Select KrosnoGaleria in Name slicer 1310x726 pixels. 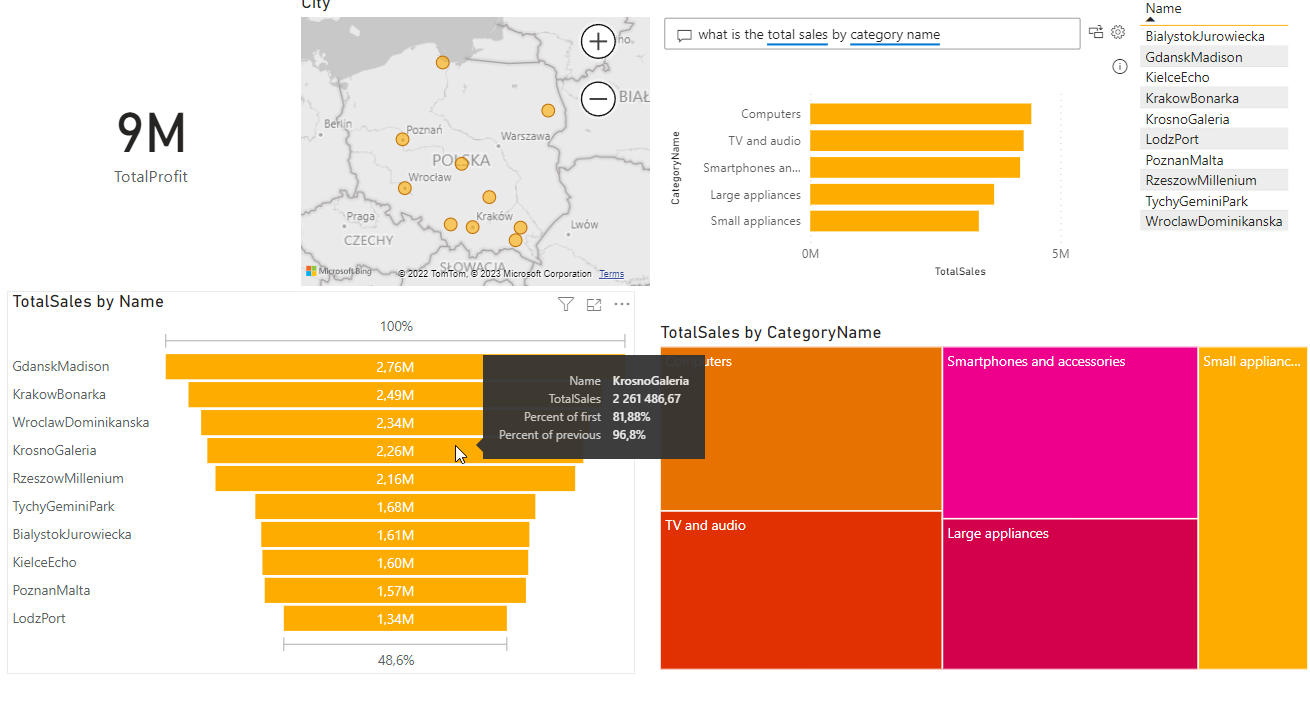click(1214, 119)
